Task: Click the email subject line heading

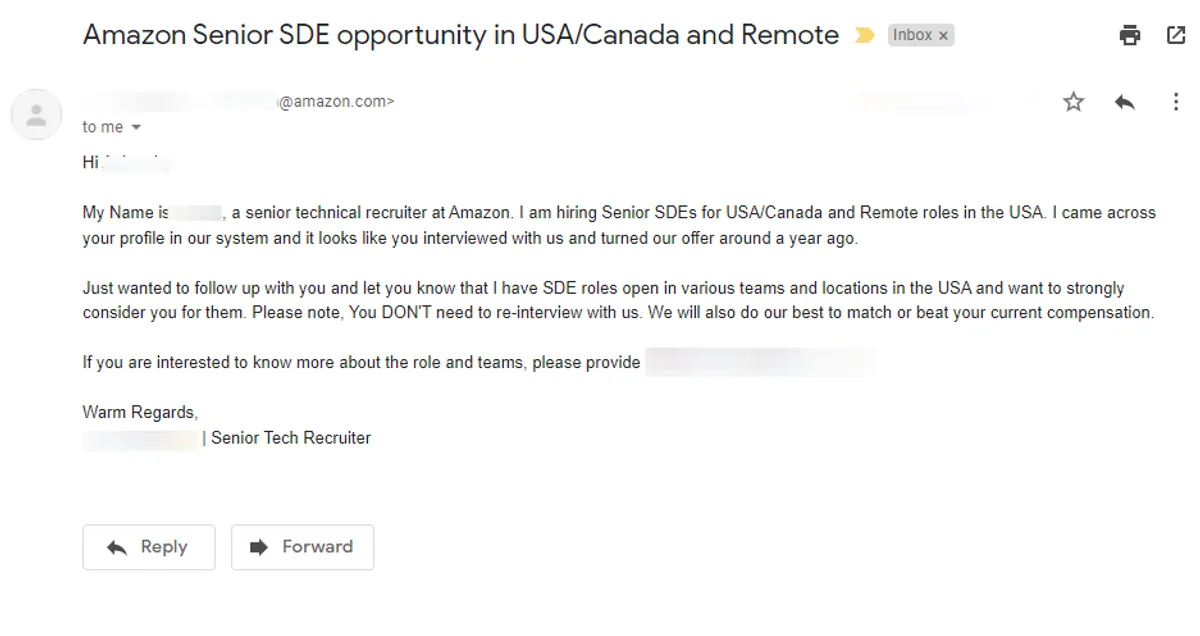Action: [460, 35]
